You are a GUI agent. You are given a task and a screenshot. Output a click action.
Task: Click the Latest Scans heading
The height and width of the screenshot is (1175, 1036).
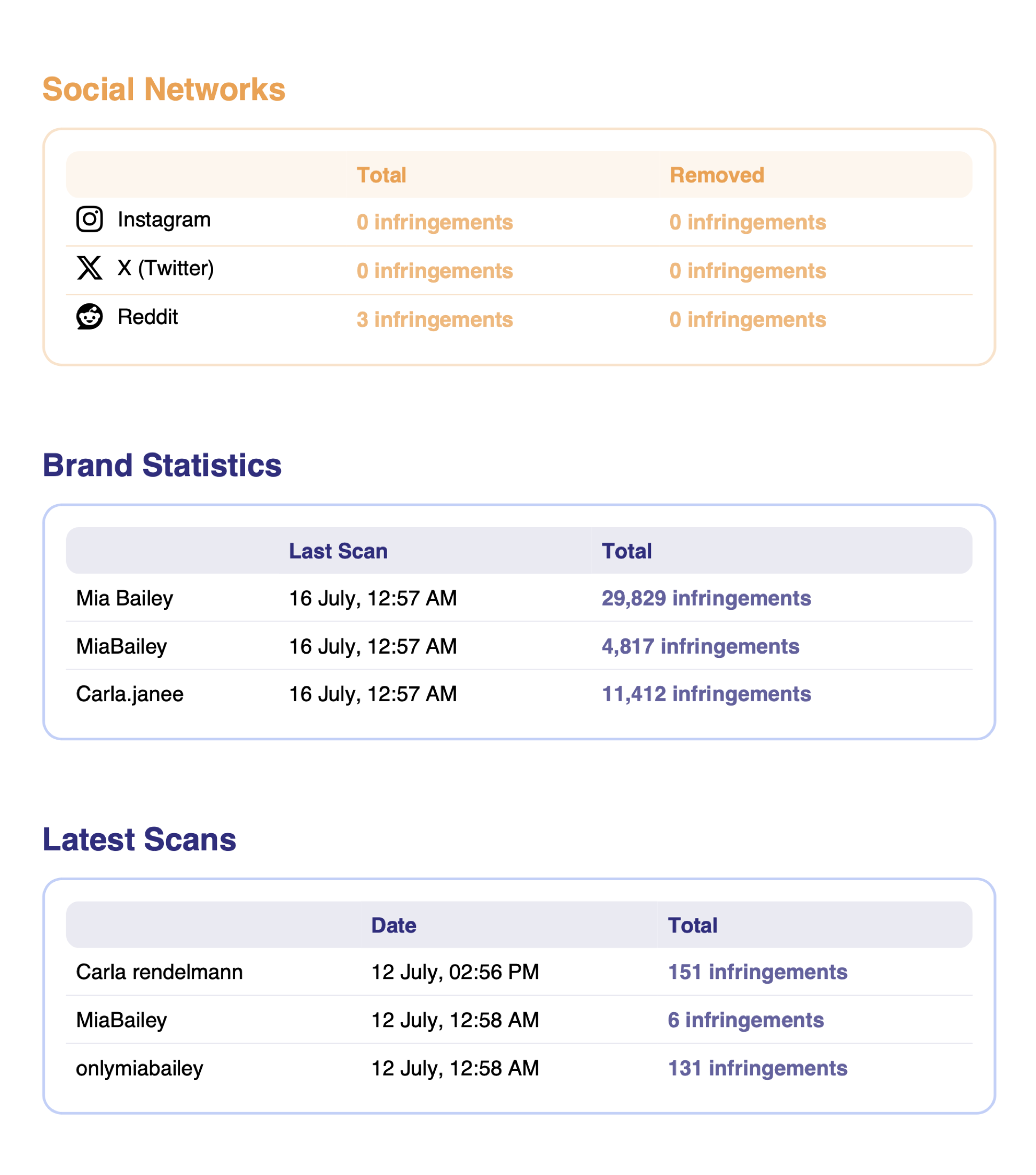(x=139, y=839)
